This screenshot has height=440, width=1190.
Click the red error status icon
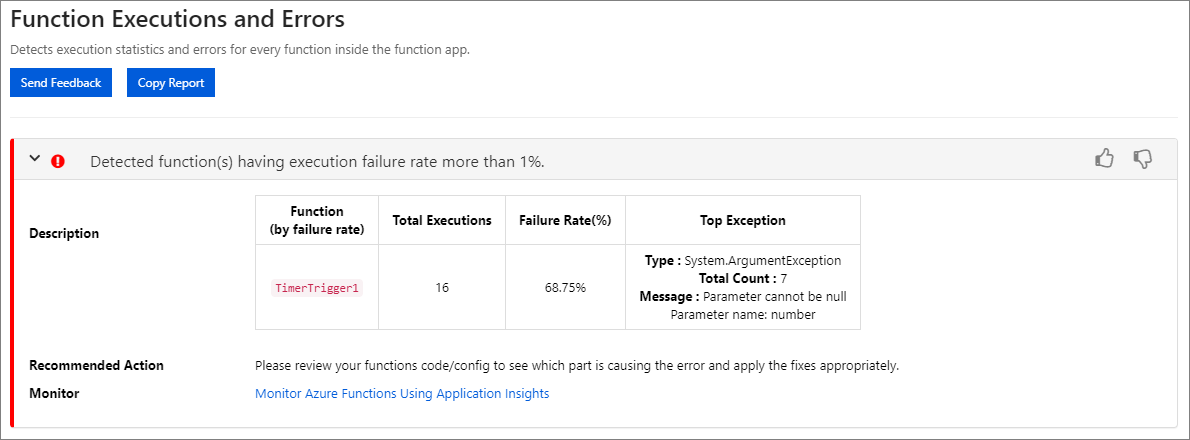click(x=58, y=161)
